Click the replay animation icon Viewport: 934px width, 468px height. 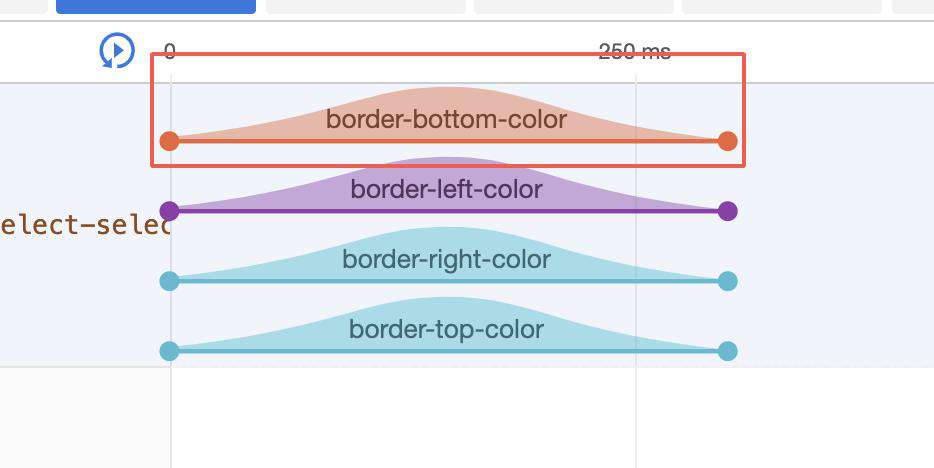[117, 51]
